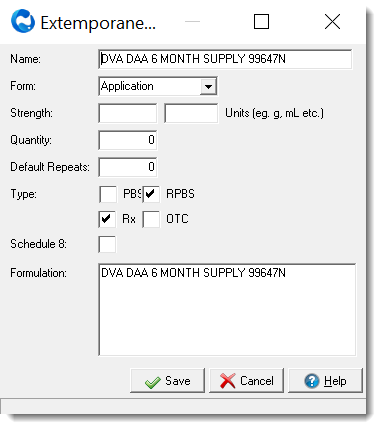Click the application logo in title bar

[23, 21]
